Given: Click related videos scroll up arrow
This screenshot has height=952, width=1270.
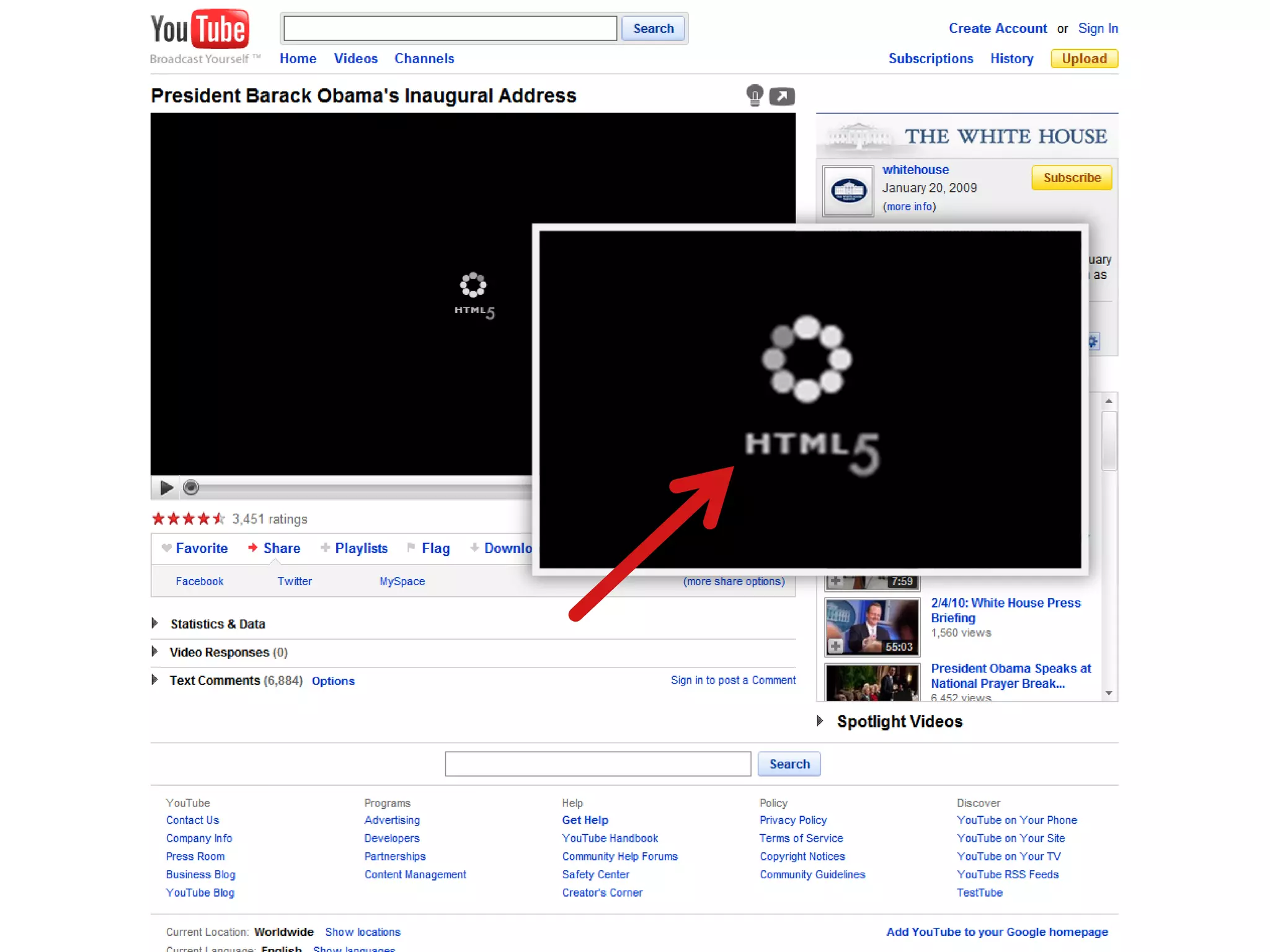Looking at the screenshot, I should pos(1109,401).
